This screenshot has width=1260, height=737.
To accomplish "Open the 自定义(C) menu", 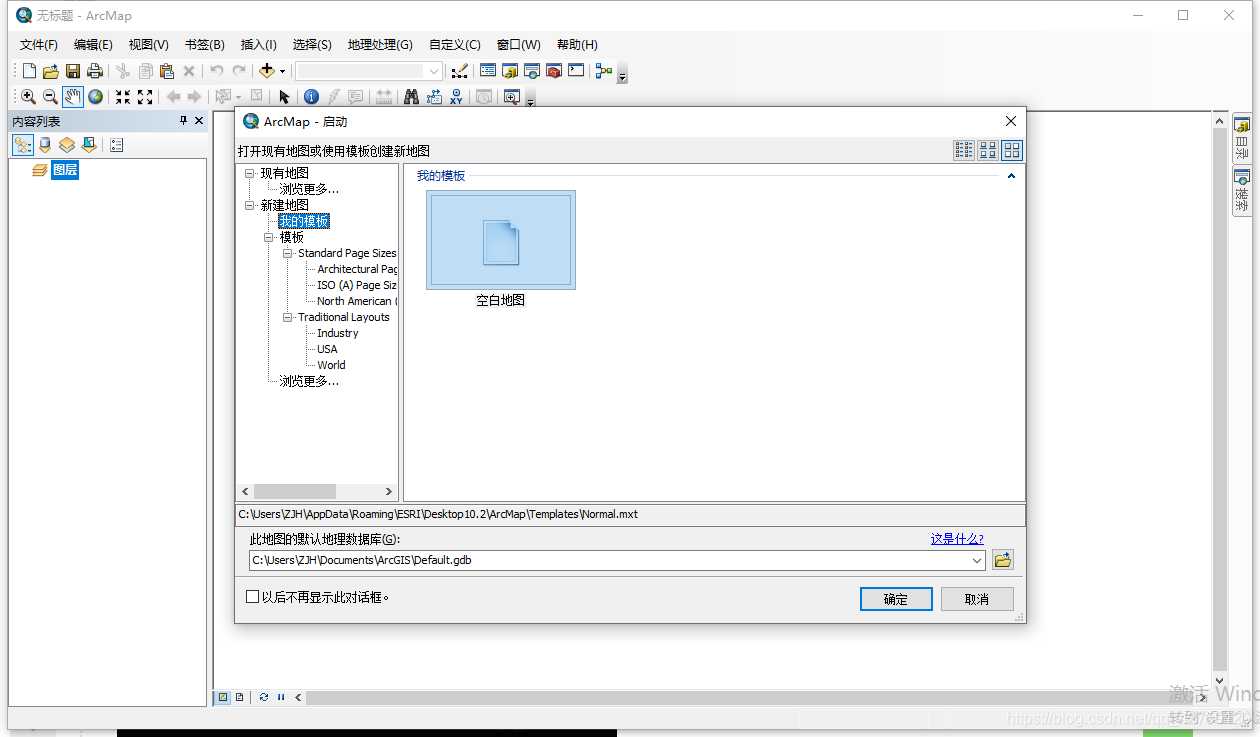I will click(455, 45).
